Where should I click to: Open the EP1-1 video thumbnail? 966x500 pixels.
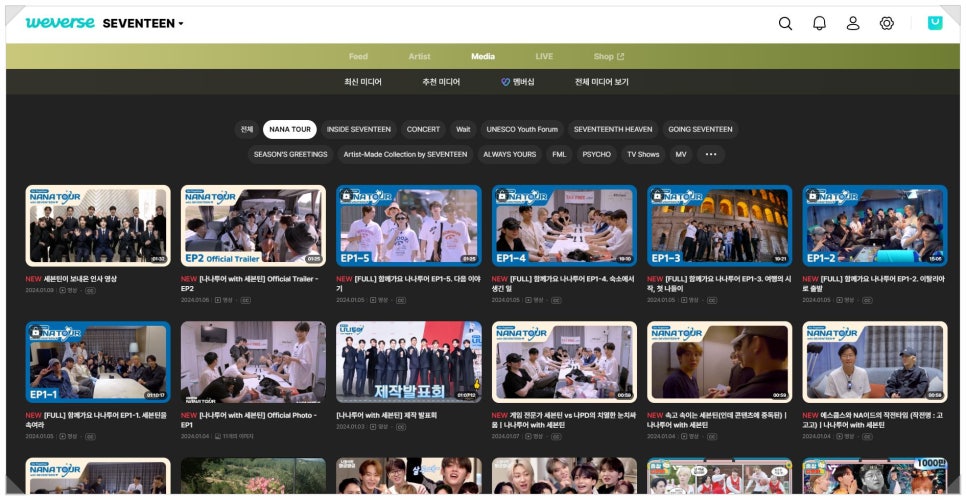point(98,362)
